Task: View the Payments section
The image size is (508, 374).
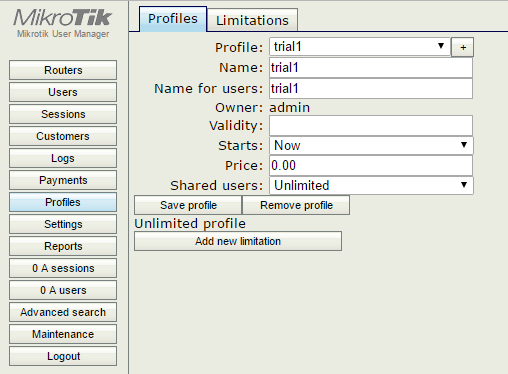Action: pyautogui.click(x=63, y=180)
